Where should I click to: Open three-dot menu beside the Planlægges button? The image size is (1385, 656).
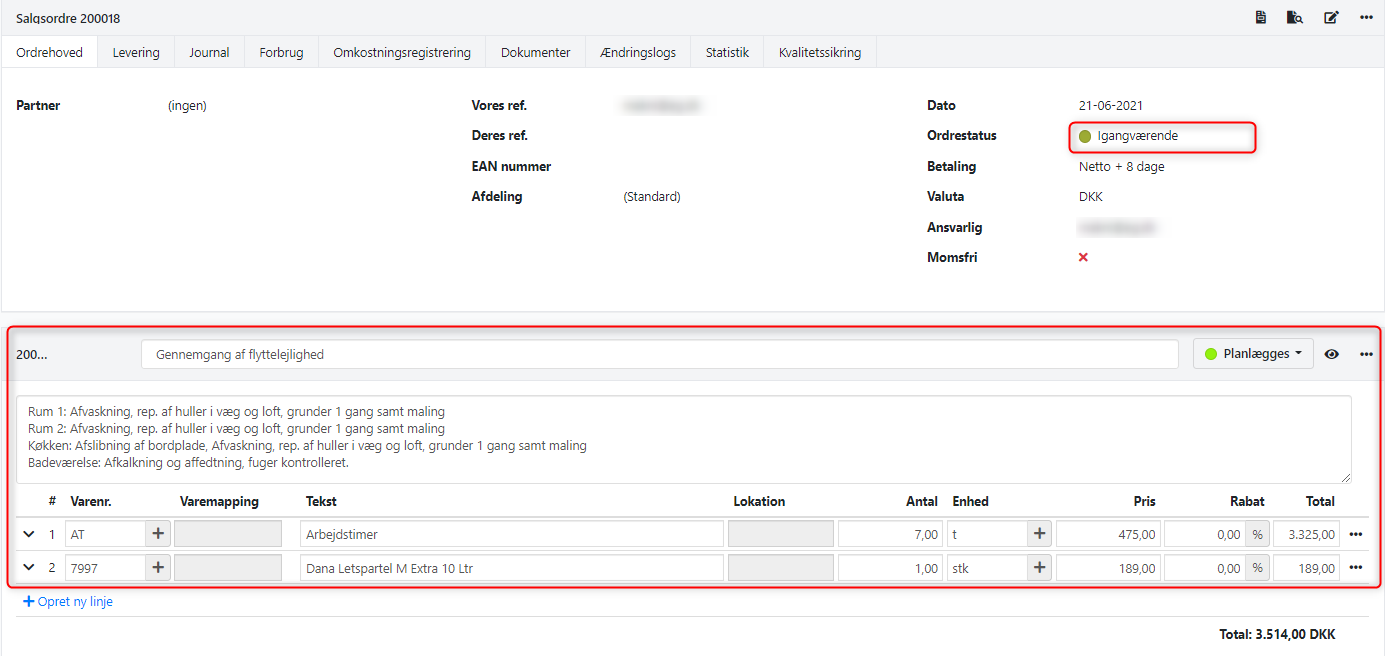point(1366,354)
